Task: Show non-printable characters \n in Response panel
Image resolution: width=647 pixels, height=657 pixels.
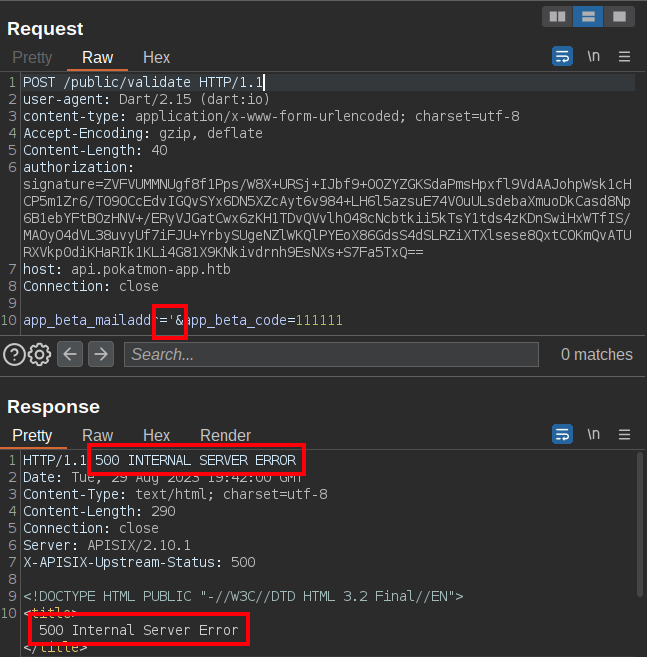Action: 594,435
